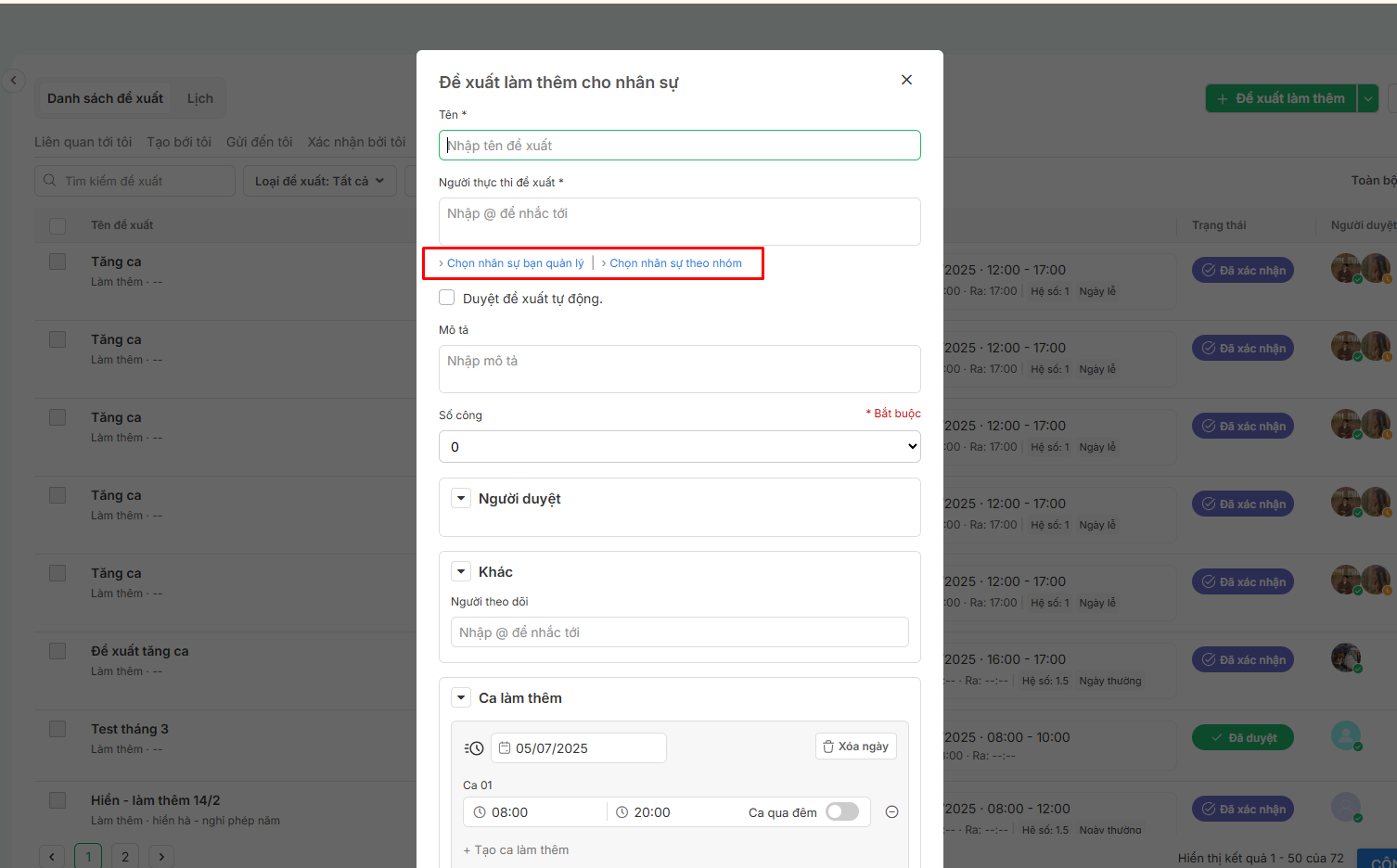The width and height of the screenshot is (1397, 868).
Task: Click avatar in Hiển - làm thêm 14/2 row
Action: tap(1346, 807)
